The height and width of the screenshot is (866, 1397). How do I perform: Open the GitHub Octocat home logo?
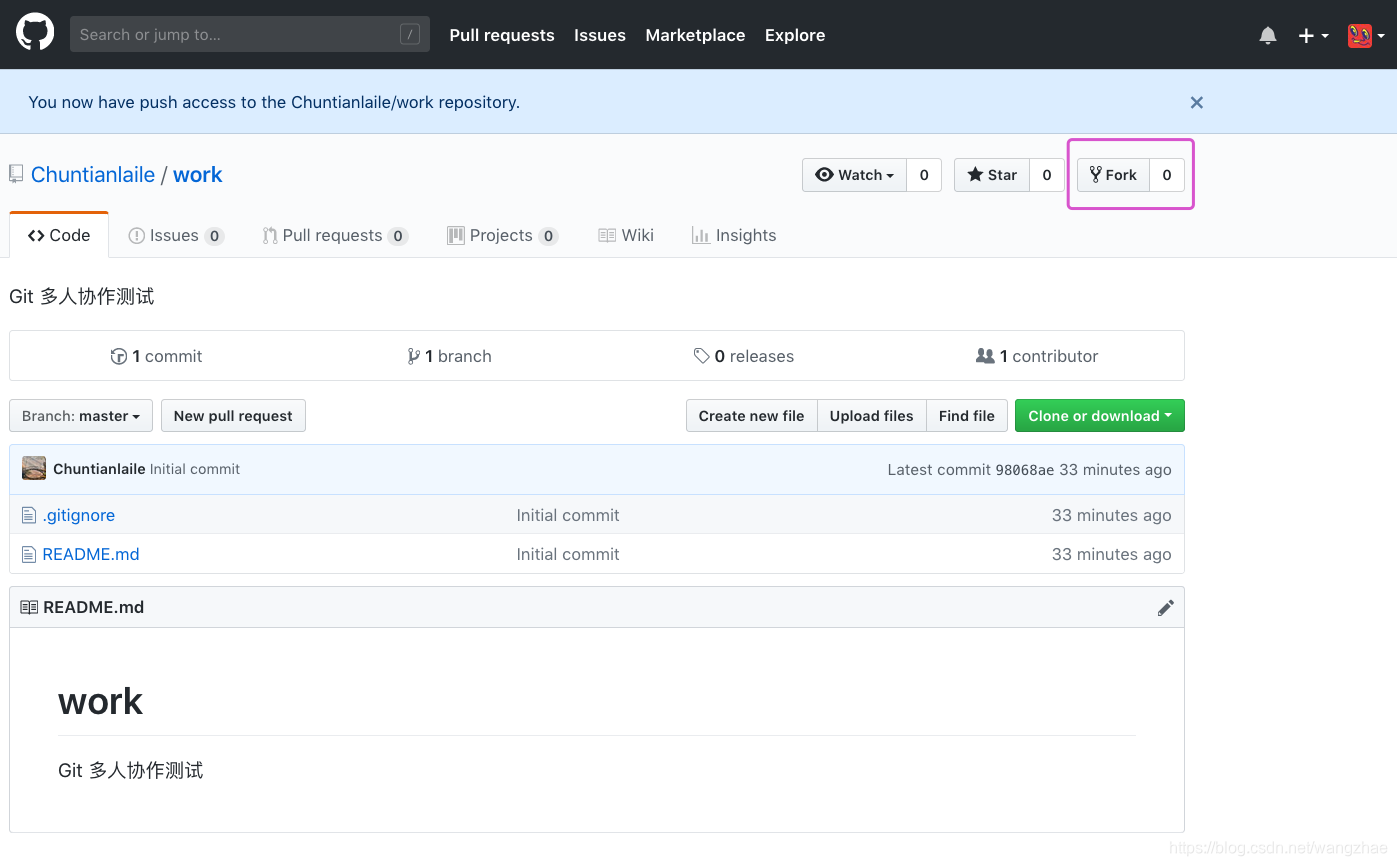coord(35,33)
